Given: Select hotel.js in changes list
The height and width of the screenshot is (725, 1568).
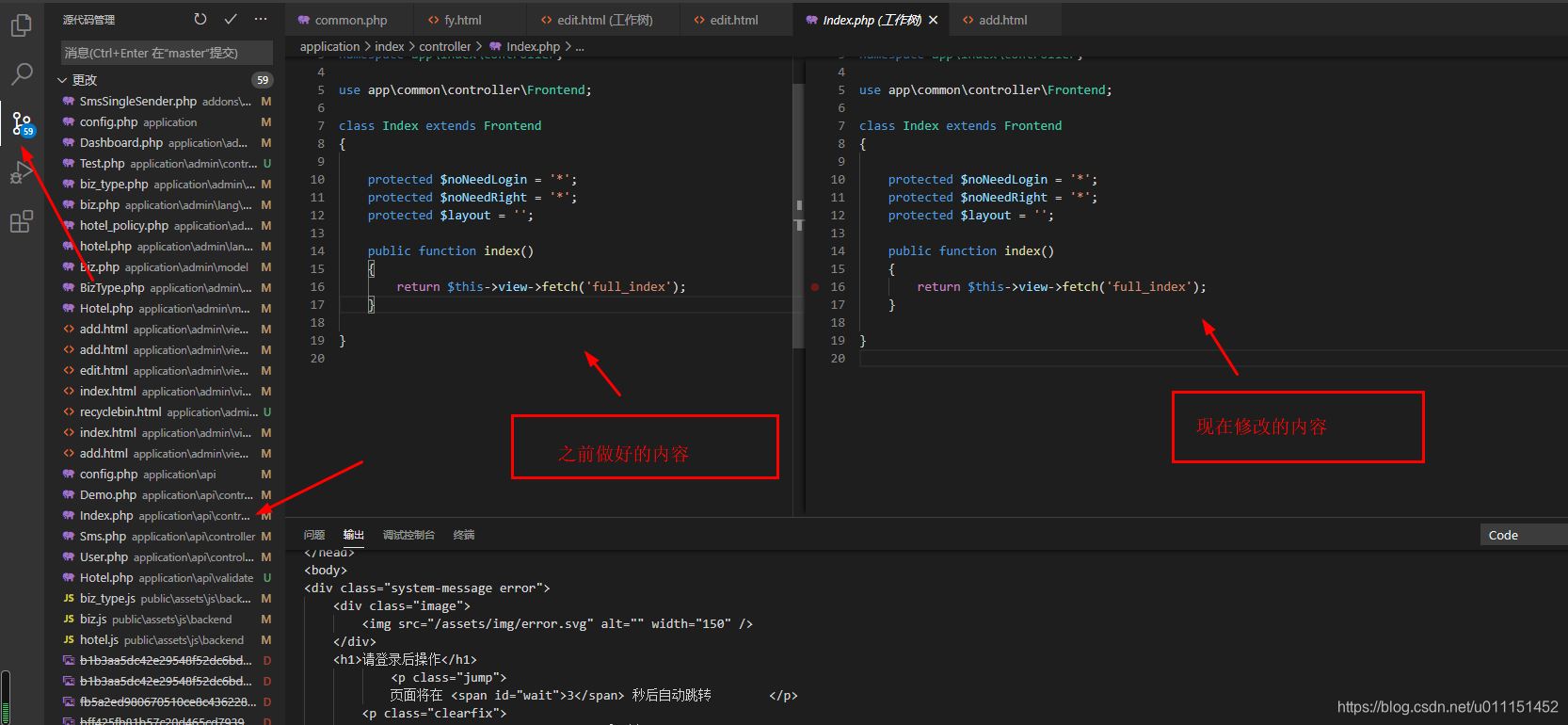Looking at the screenshot, I should [165, 640].
